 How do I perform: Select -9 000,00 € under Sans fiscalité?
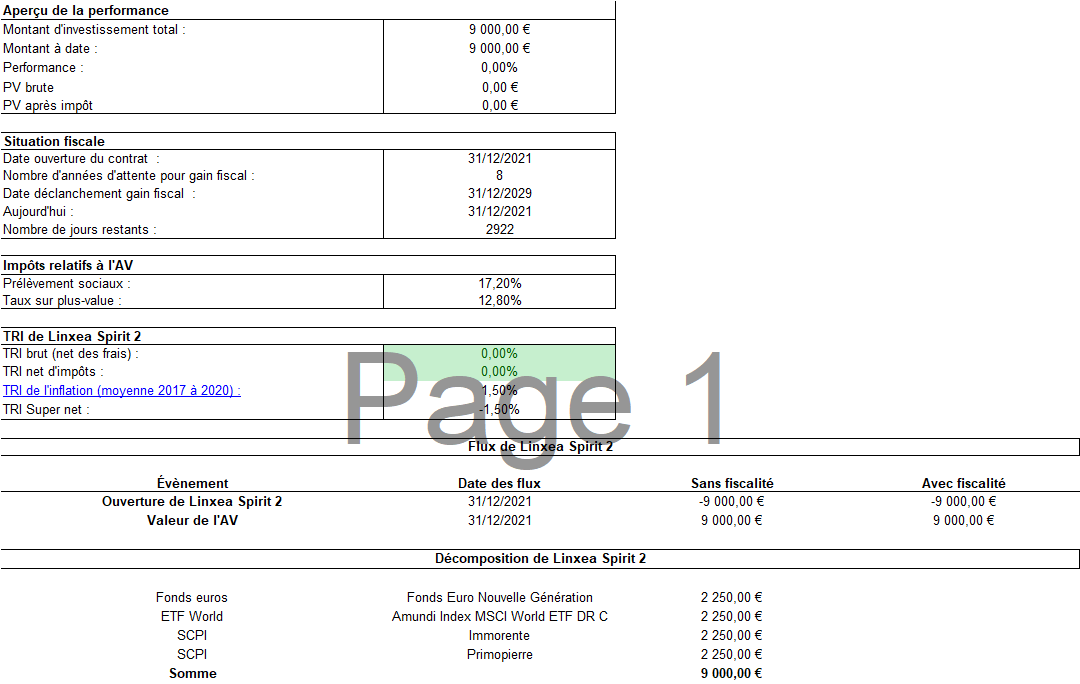click(731, 501)
